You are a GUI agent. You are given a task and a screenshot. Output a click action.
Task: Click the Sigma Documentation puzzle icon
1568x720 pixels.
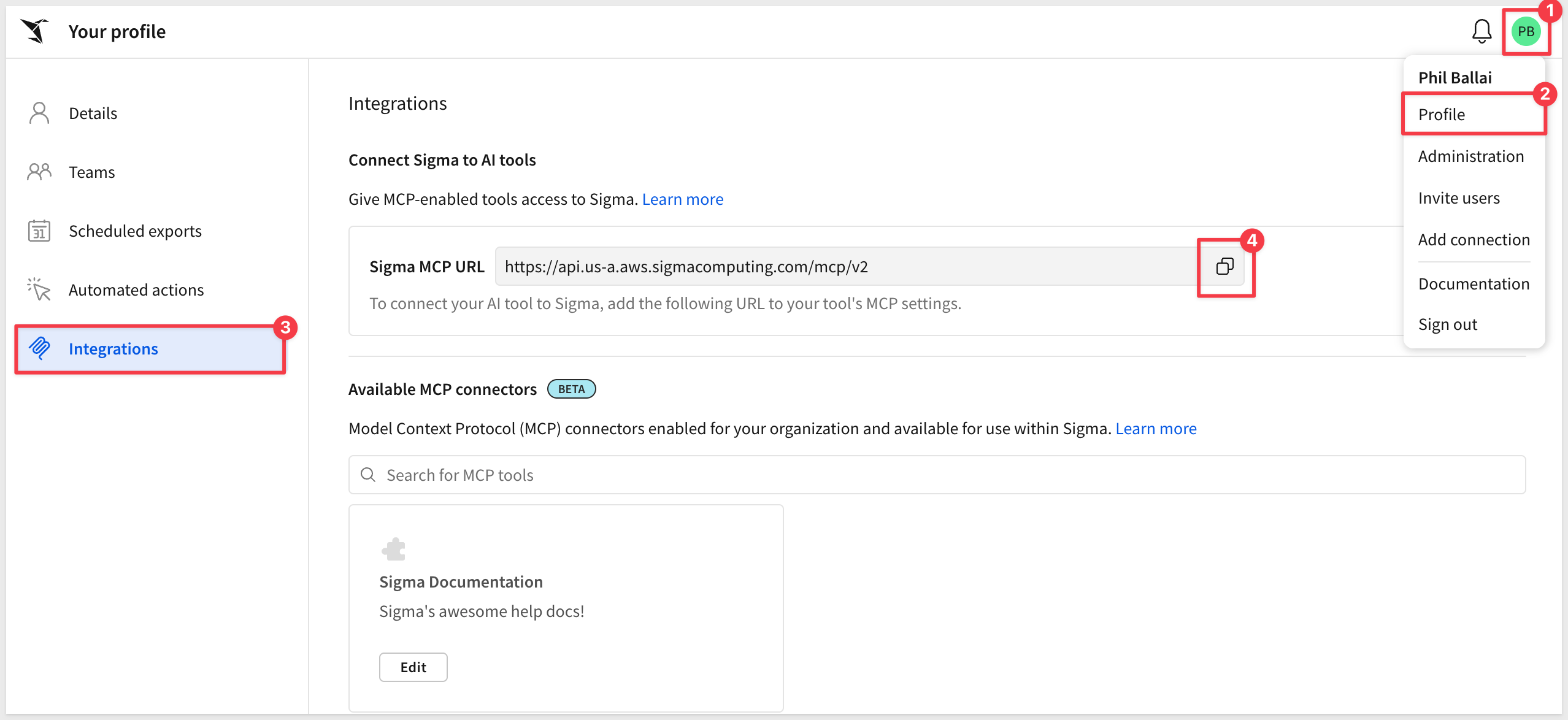(394, 549)
